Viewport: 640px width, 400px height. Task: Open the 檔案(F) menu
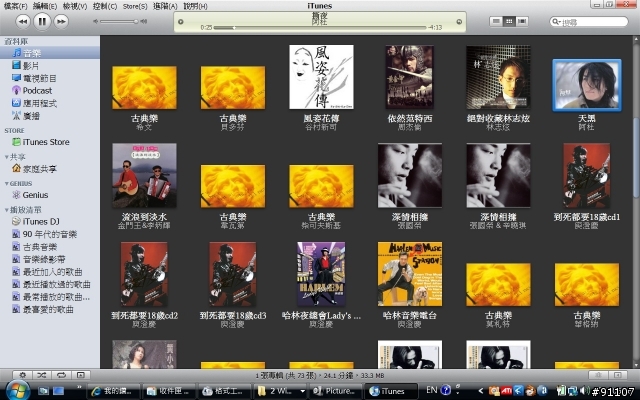pyautogui.click(x=16, y=6)
